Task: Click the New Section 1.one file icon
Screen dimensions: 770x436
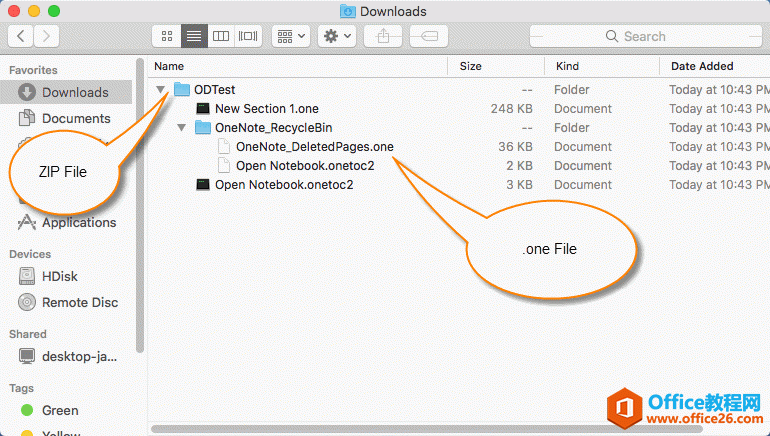Action: pos(203,109)
